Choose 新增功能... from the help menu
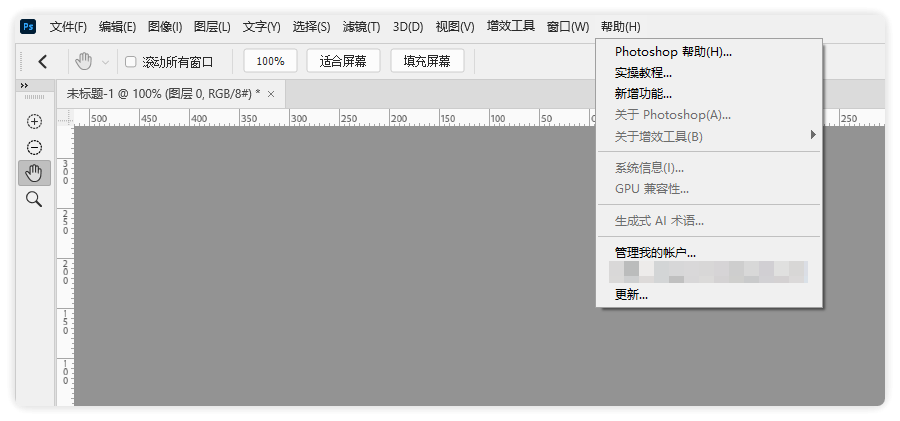The image size is (900, 421). click(x=709, y=94)
